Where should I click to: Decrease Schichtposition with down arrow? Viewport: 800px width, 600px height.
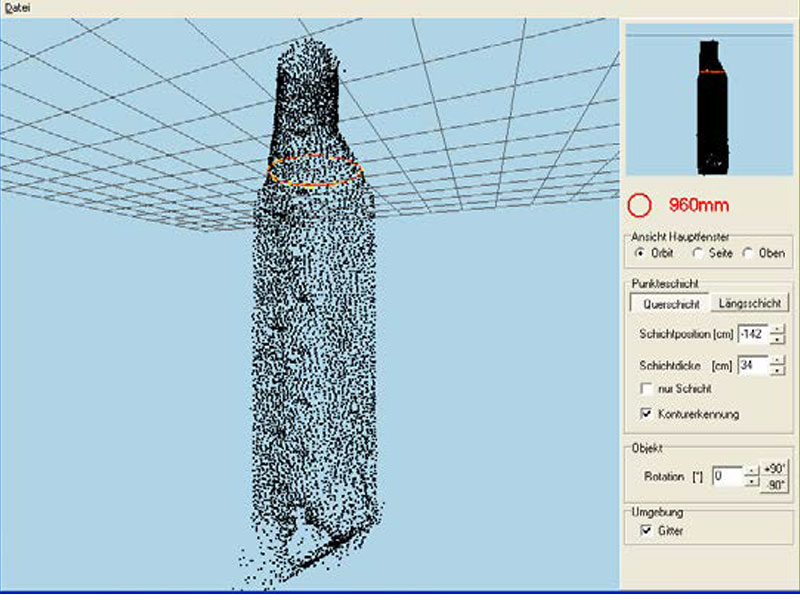tap(777, 339)
